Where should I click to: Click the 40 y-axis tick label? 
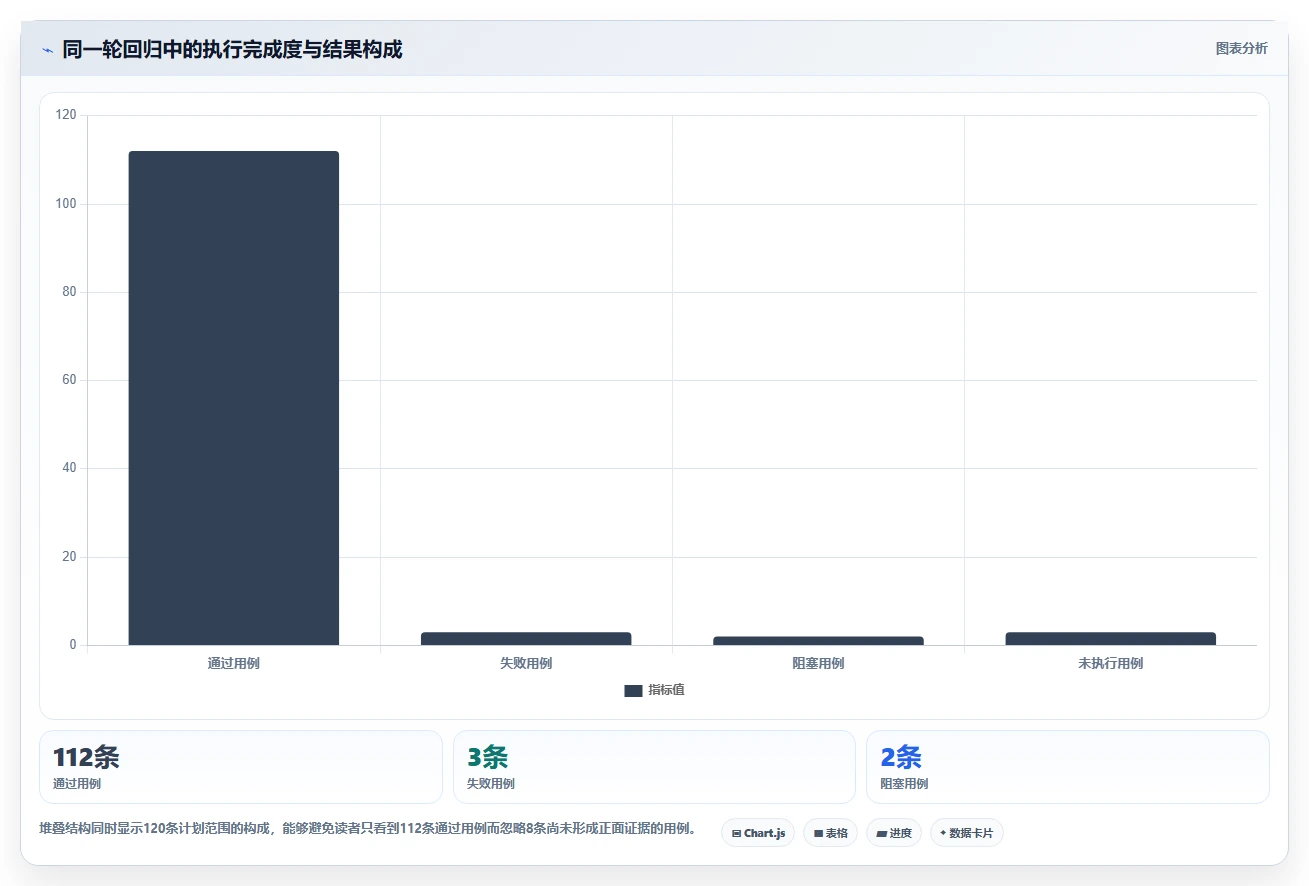pos(69,468)
